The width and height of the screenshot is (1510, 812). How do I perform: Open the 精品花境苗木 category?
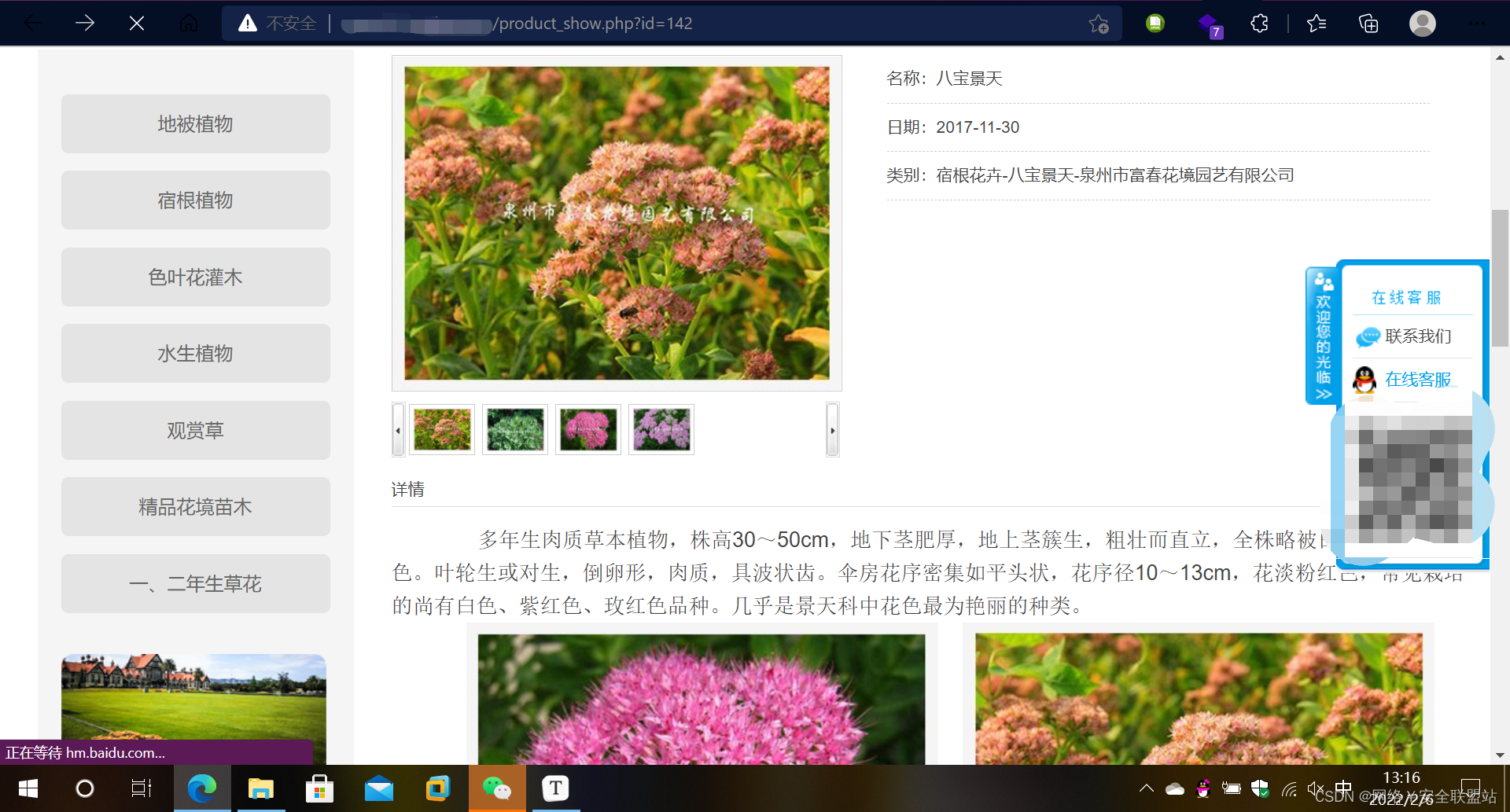(x=196, y=507)
